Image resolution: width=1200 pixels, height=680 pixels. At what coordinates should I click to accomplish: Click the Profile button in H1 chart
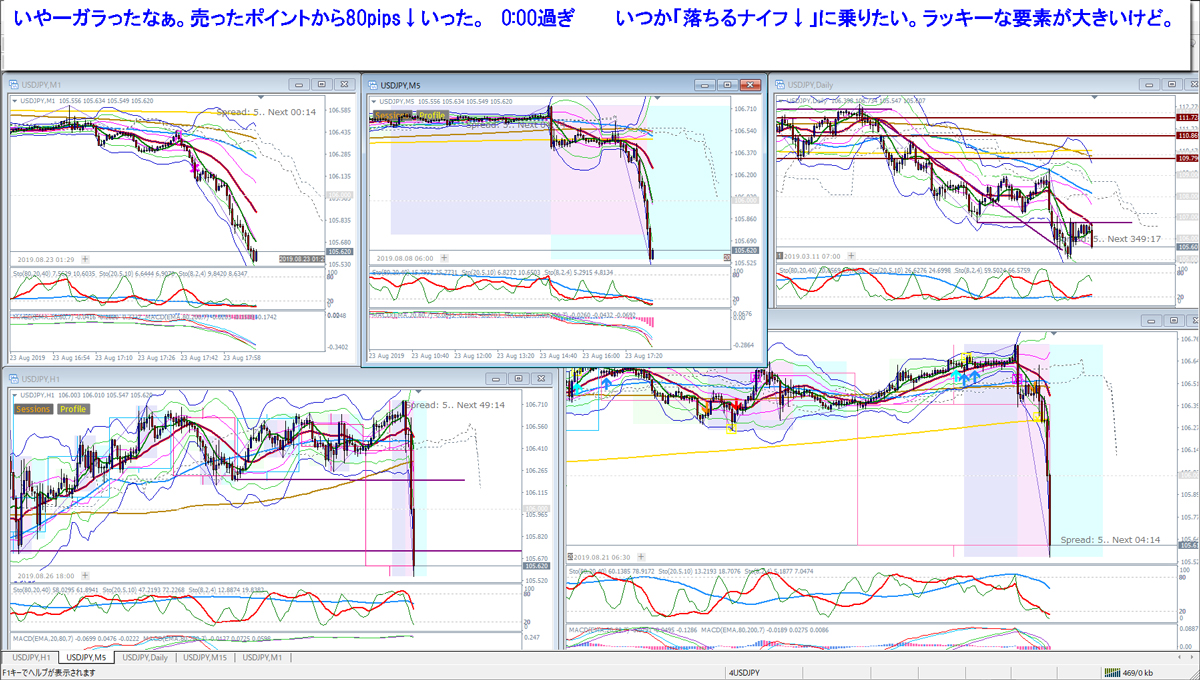[72, 409]
